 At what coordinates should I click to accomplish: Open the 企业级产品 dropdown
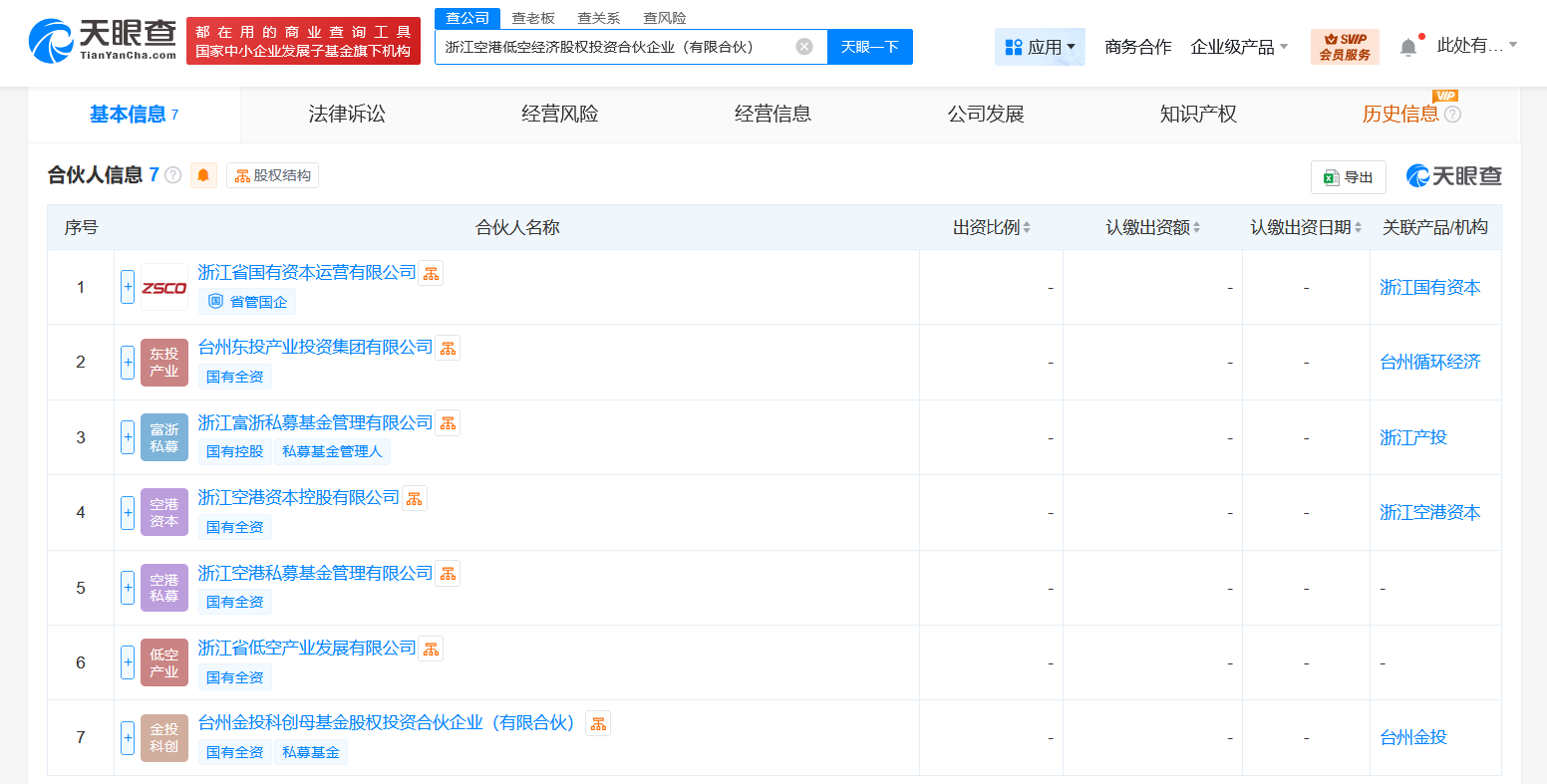[x=1239, y=47]
